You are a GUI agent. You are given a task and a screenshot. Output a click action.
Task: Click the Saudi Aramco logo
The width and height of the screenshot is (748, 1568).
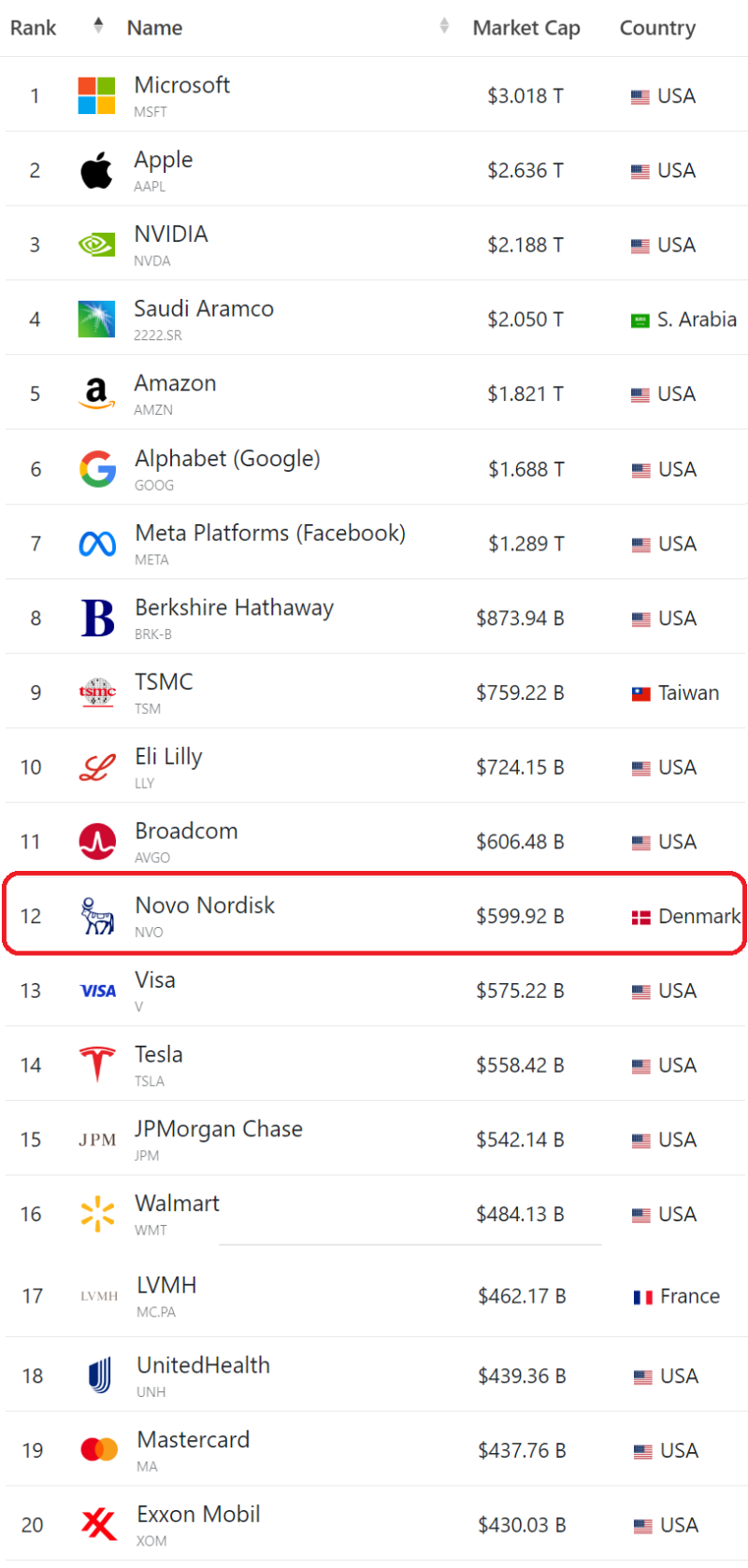coord(96,320)
